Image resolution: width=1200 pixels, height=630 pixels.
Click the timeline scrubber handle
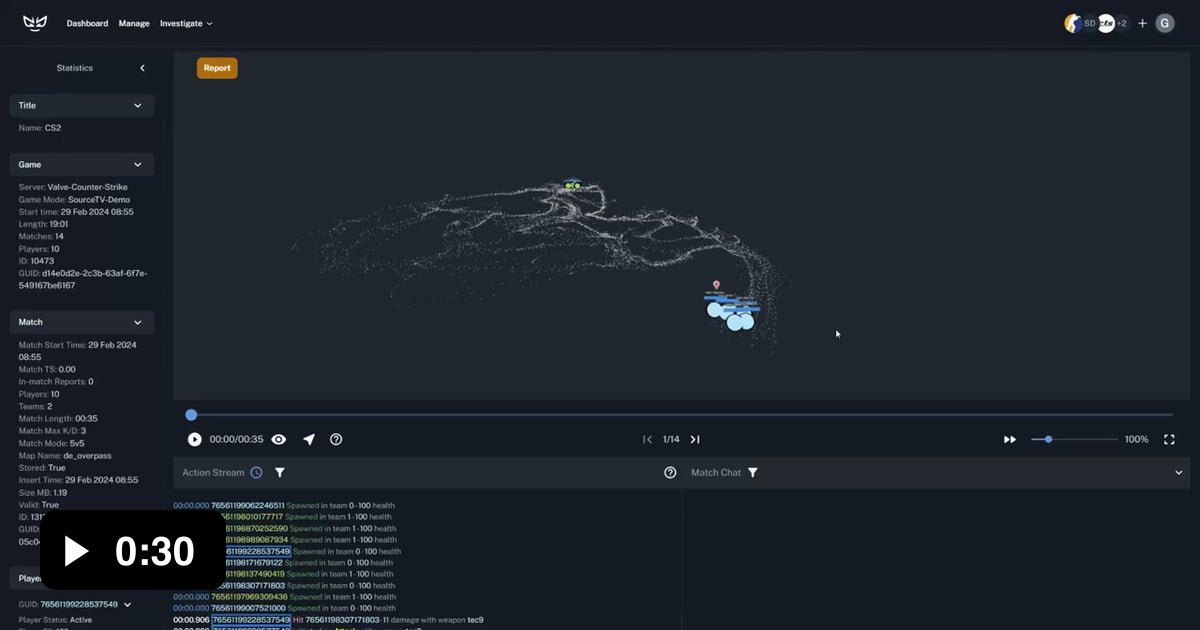(x=191, y=414)
